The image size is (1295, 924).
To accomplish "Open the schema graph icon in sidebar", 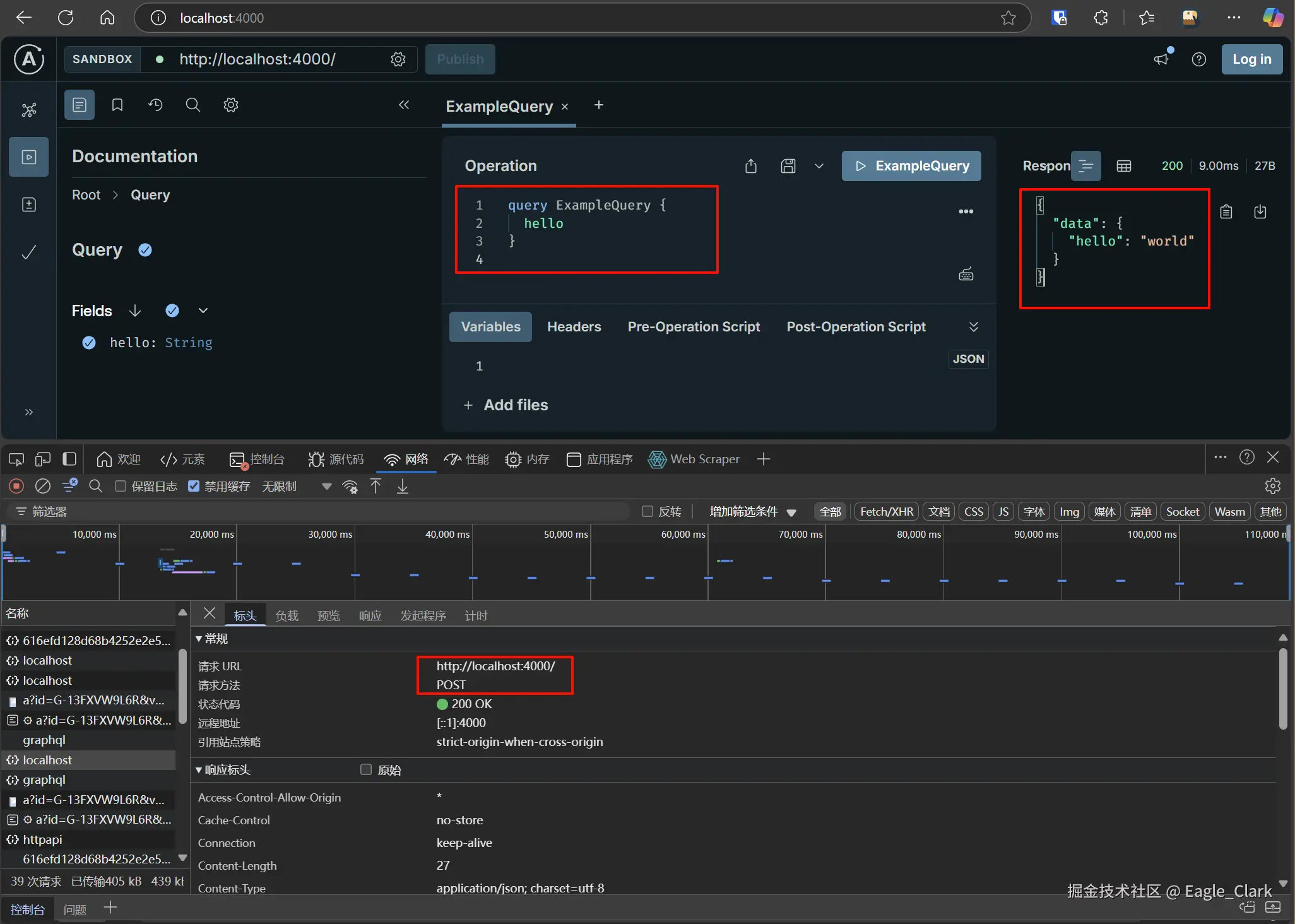I will [x=29, y=110].
